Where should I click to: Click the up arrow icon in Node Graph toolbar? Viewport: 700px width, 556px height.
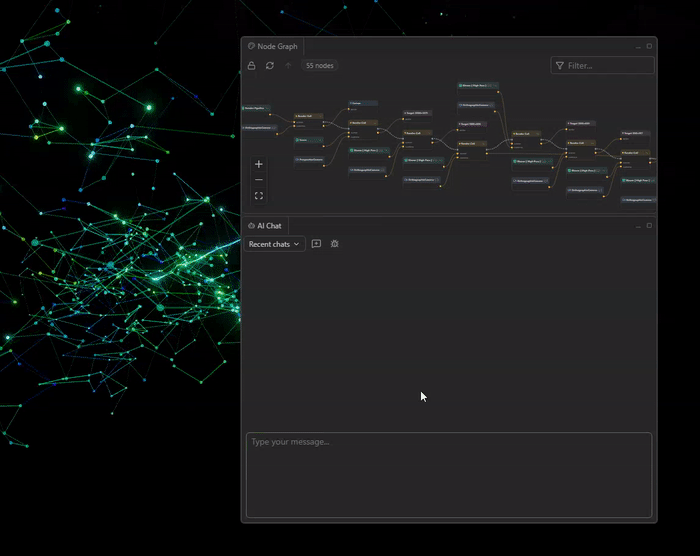[288, 66]
